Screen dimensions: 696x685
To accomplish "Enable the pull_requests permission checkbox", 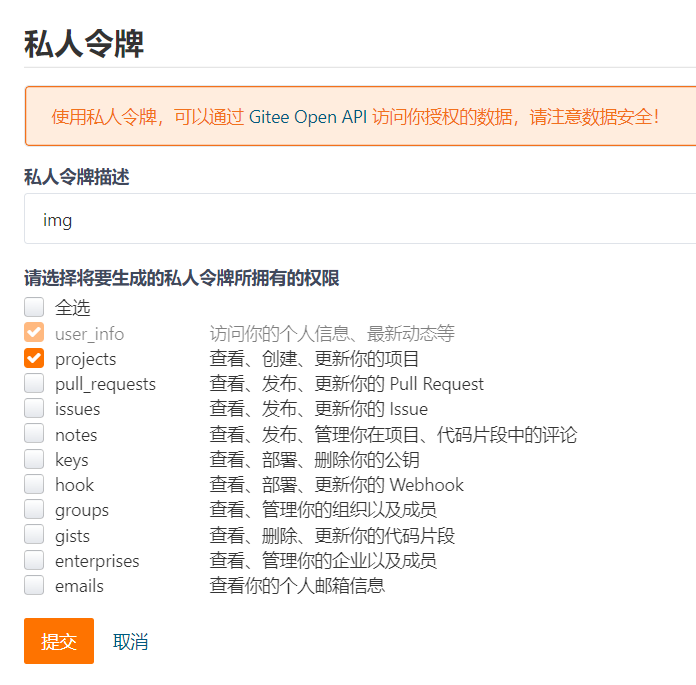I will (34, 383).
